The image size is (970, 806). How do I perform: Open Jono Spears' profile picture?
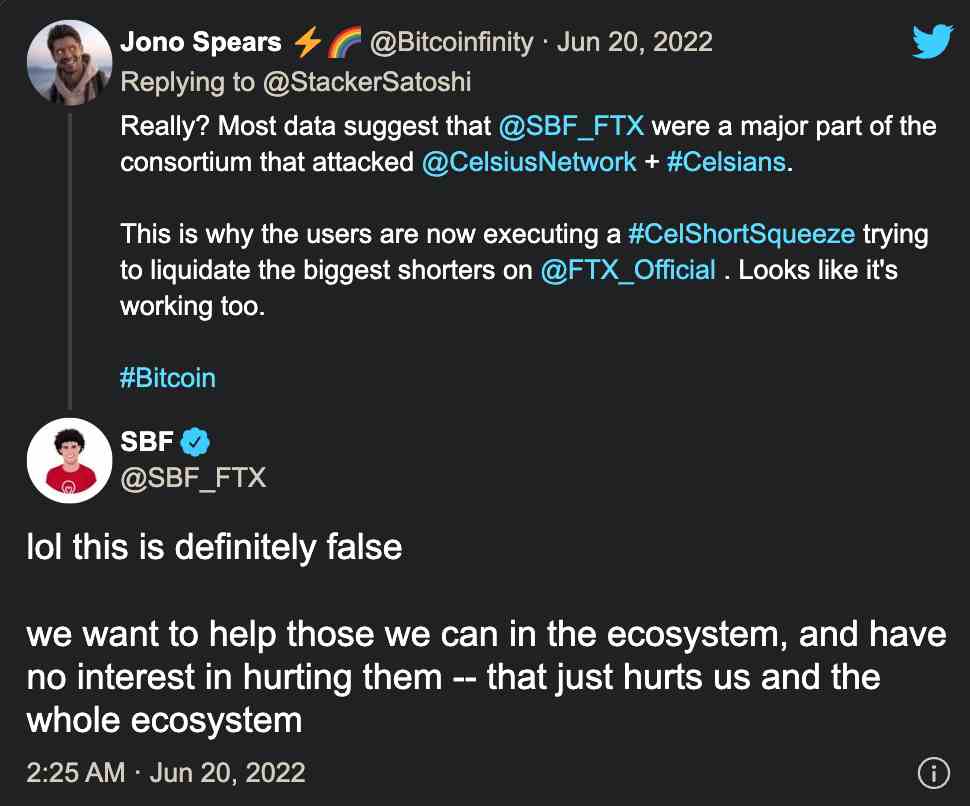tap(69, 62)
